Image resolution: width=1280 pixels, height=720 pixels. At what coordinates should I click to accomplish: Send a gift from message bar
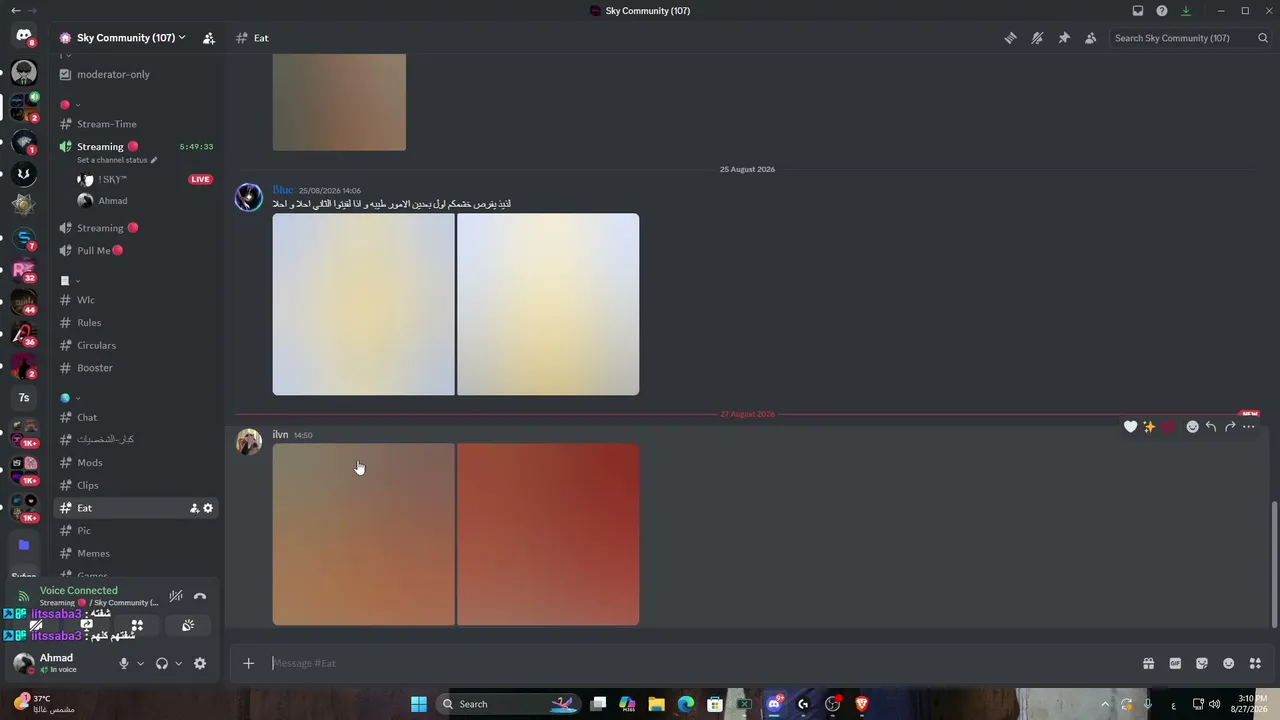(1148, 663)
